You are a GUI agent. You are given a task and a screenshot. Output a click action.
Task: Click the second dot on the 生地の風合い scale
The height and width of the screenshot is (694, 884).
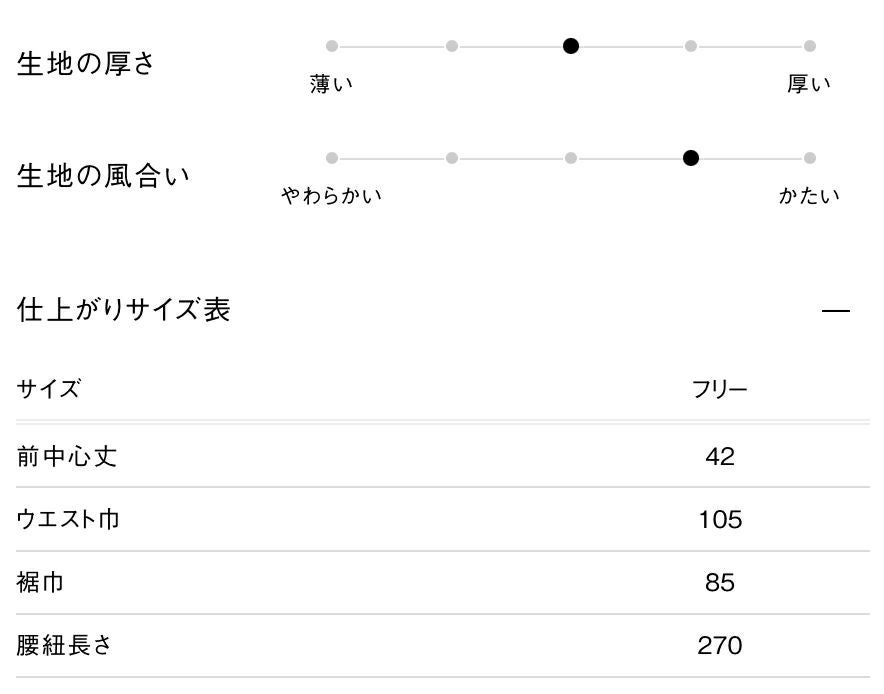point(452,158)
